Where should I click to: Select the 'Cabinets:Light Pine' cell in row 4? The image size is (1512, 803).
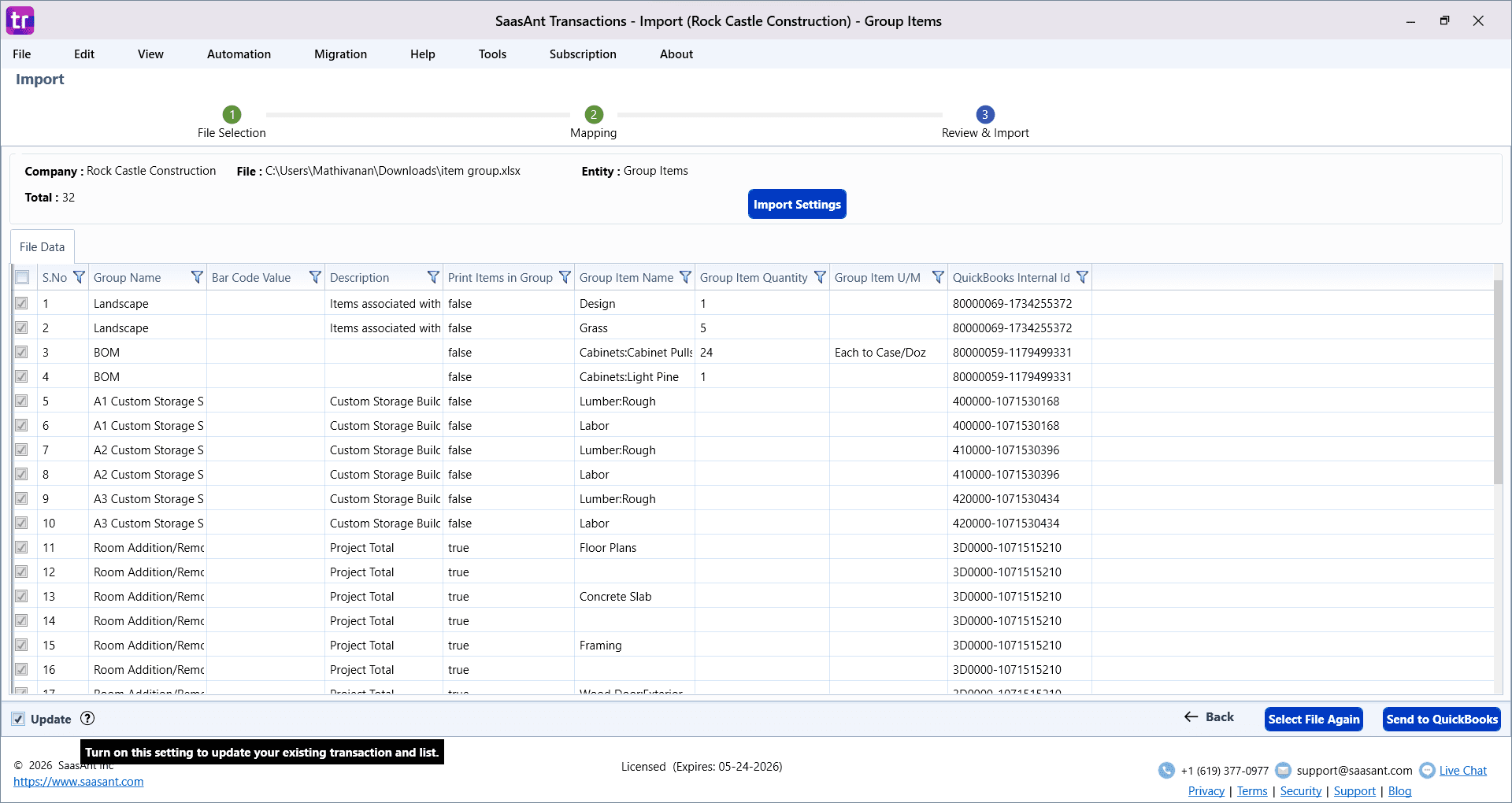click(x=635, y=376)
